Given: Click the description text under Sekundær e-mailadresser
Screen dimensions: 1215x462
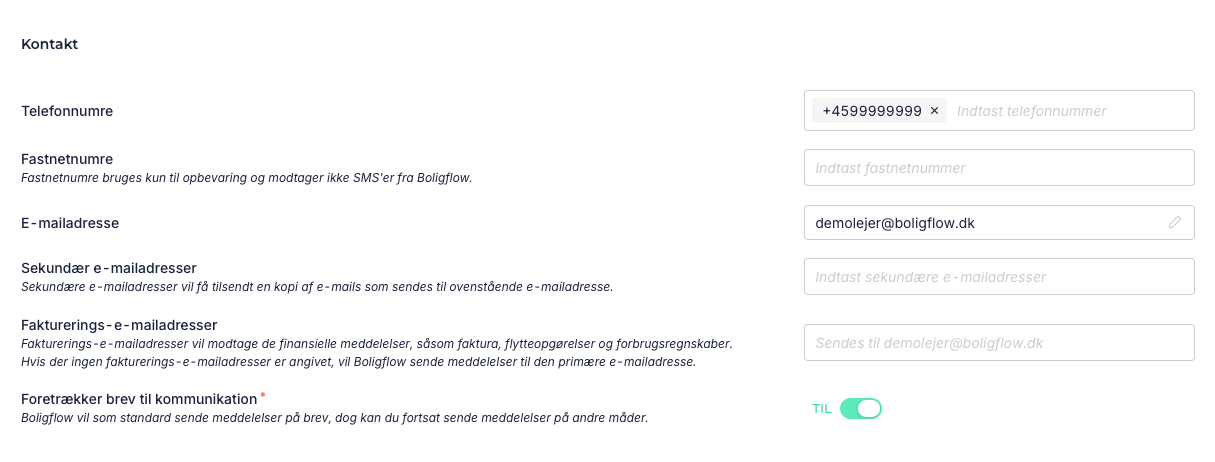Looking at the screenshot, I should pos(317,287).
